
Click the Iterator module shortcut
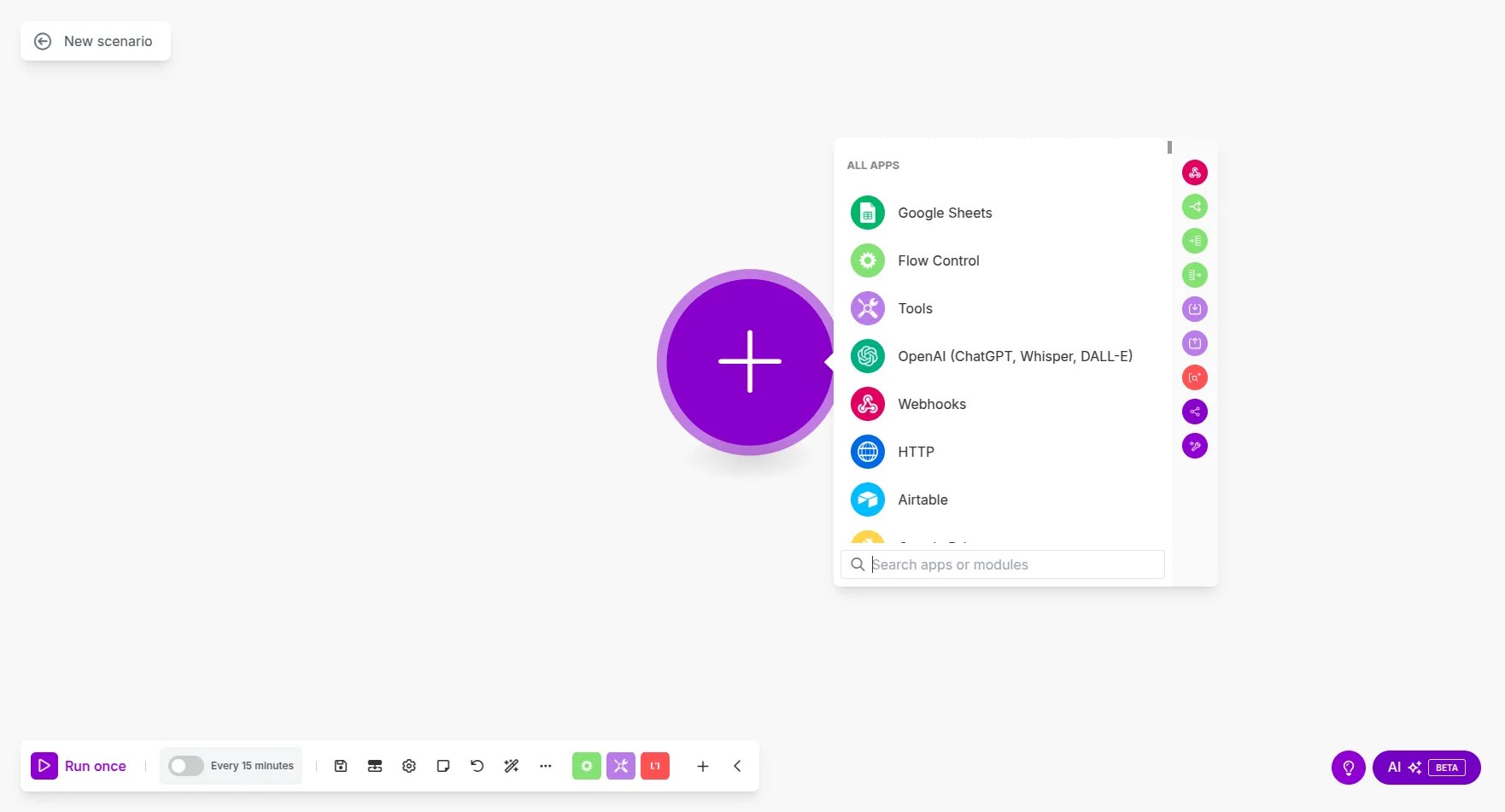1195,241
